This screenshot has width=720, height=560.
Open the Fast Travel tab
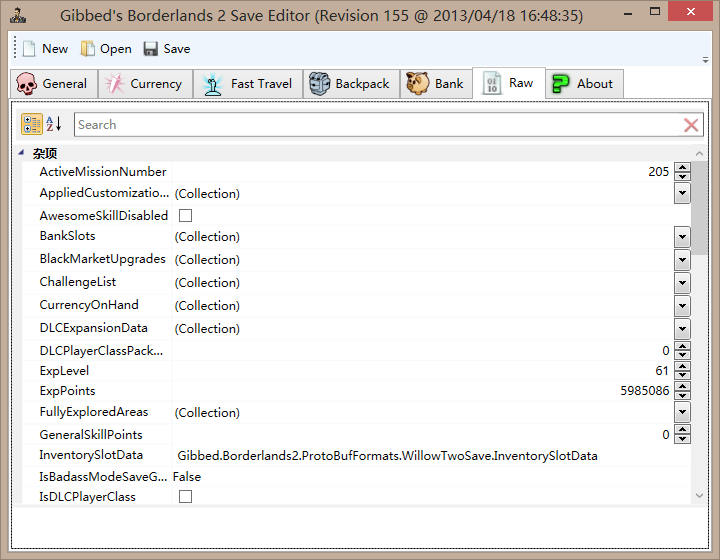[x=248, y=84]
